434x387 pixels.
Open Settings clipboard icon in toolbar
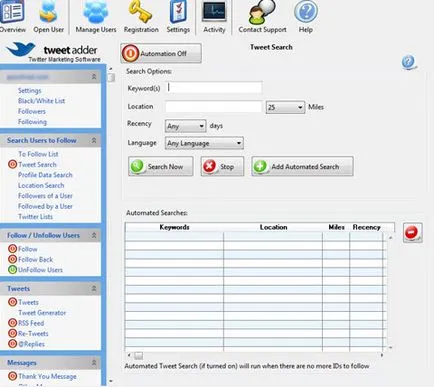(178, 12)
